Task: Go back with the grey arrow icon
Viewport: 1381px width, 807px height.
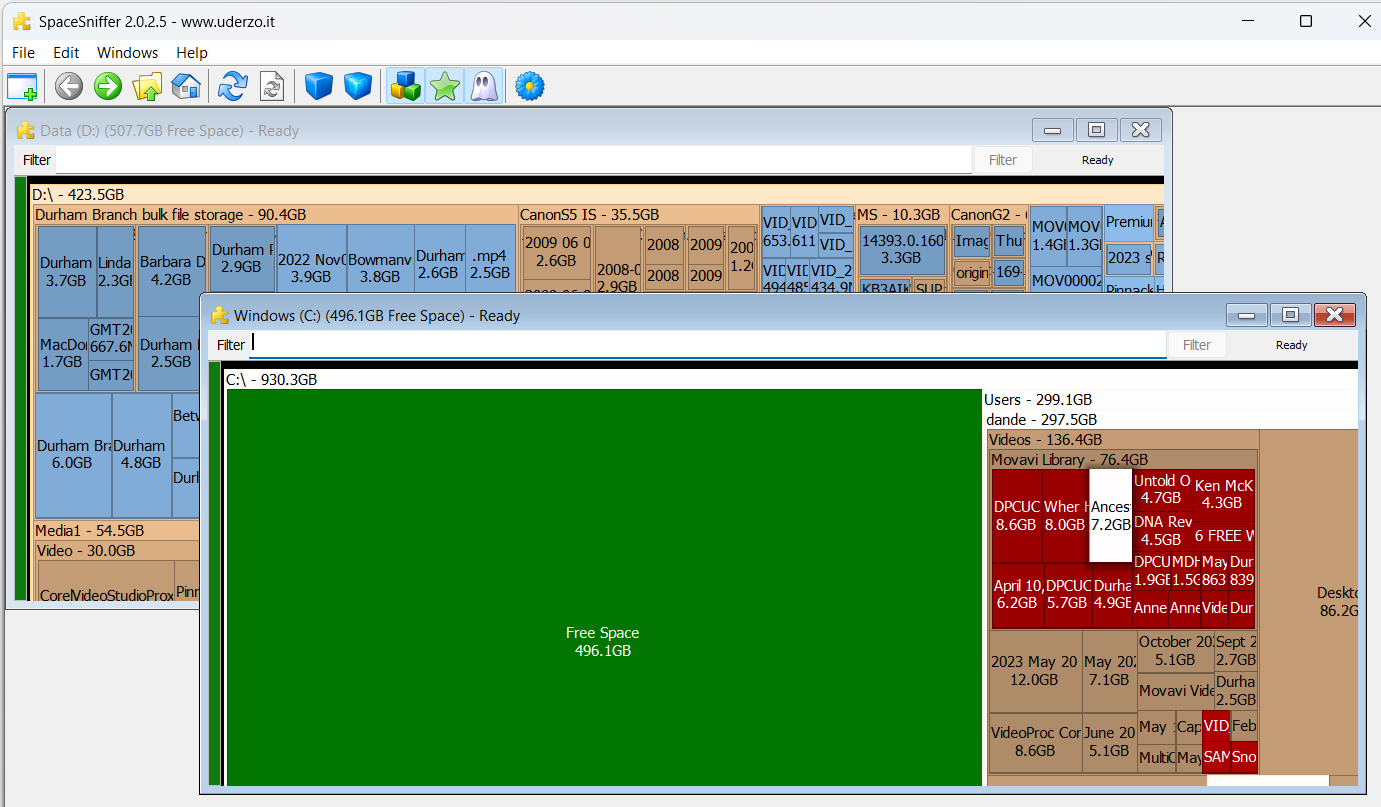Action: (x=68, y=87)
